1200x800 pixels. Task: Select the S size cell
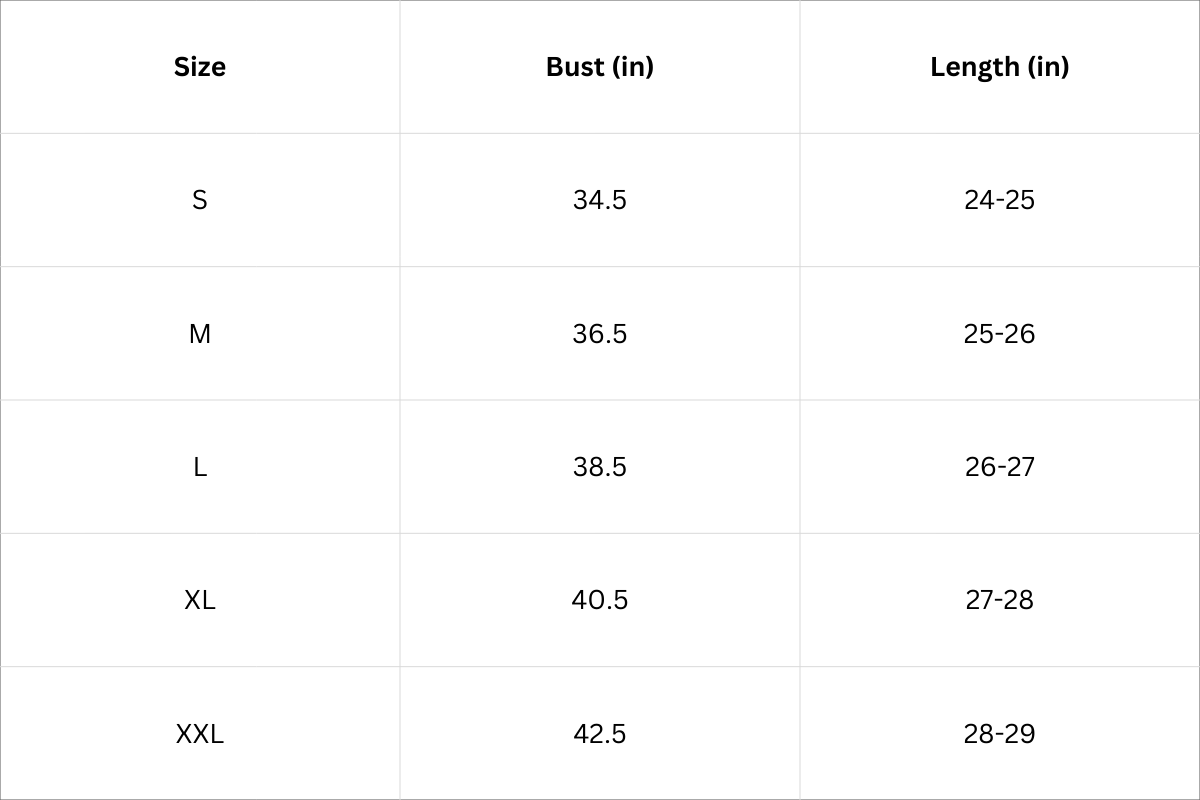pyautogui.click(x=200, y=200)
